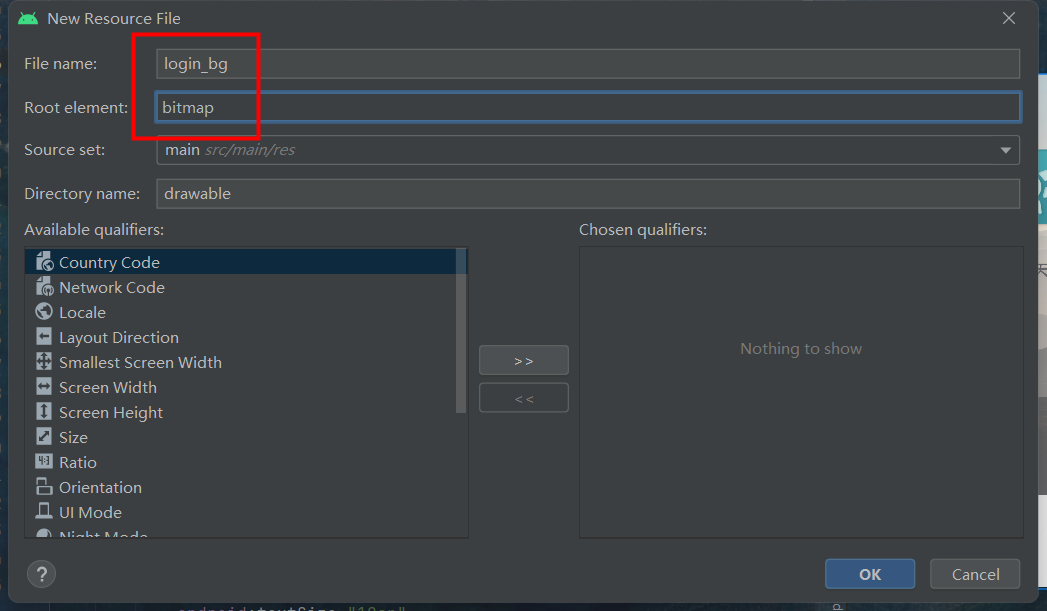Image resolution: width=1047 pixels, height=611 pixels.
Task: Click the Screen Width qualifier icon
Action: click(42, 387)
